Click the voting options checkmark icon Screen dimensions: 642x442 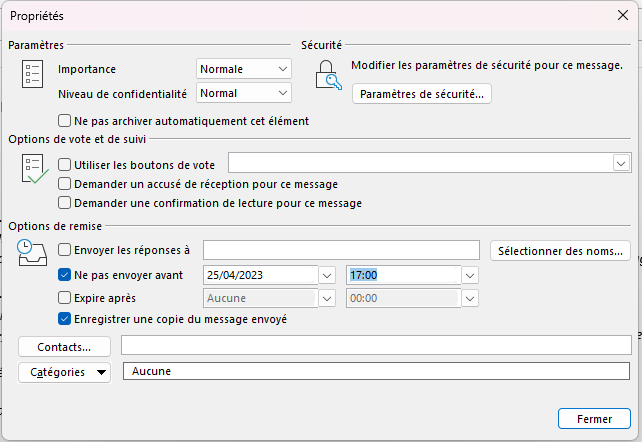[x=33, y=170]
